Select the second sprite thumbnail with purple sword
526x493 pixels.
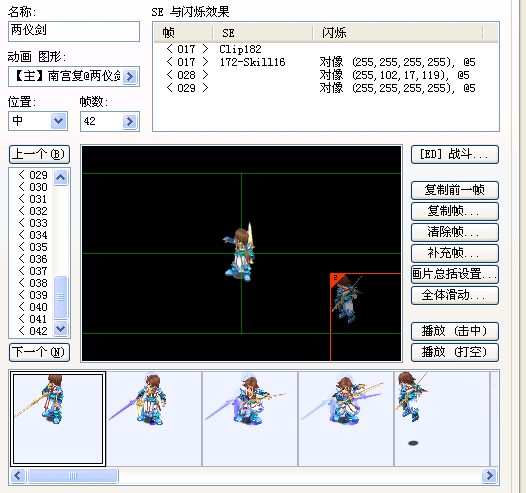[154, 419]
